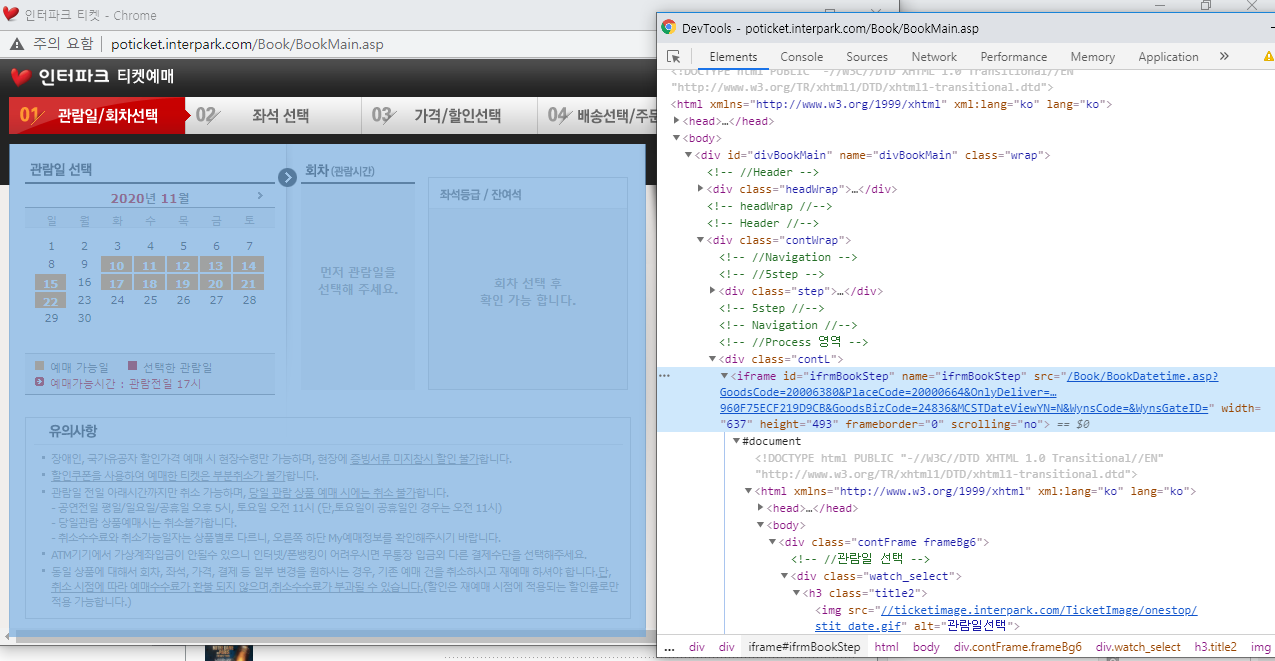Collapse the contFrame frameBg6 div node
The height and width of the screenshot is (661, 1275).
pyautogui.click(x=773, y=542)
